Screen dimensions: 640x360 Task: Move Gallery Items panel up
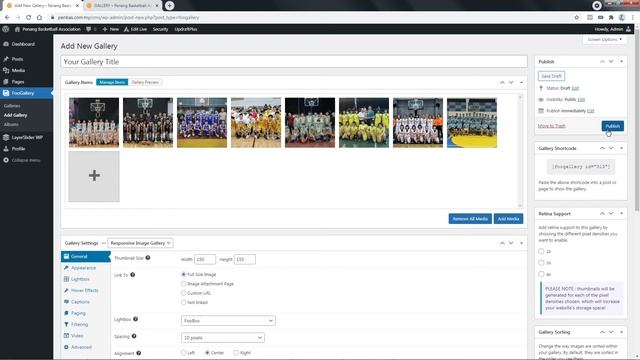[502, 82]
